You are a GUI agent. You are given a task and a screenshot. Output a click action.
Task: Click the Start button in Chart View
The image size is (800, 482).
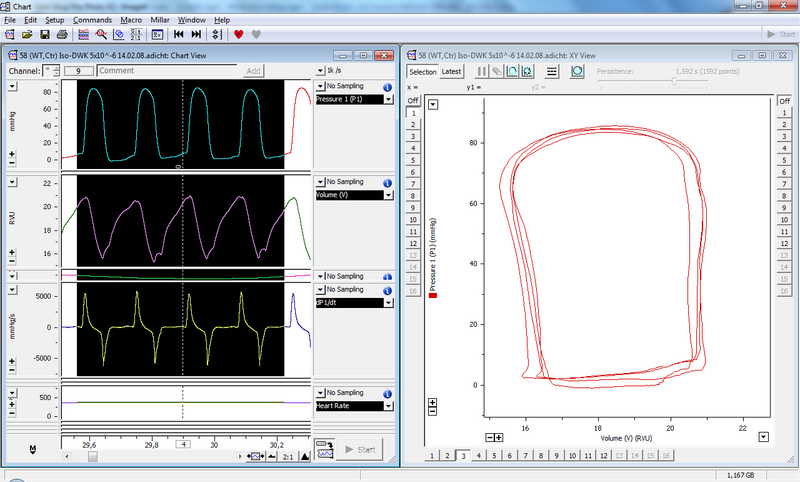(x=359, y=449)
